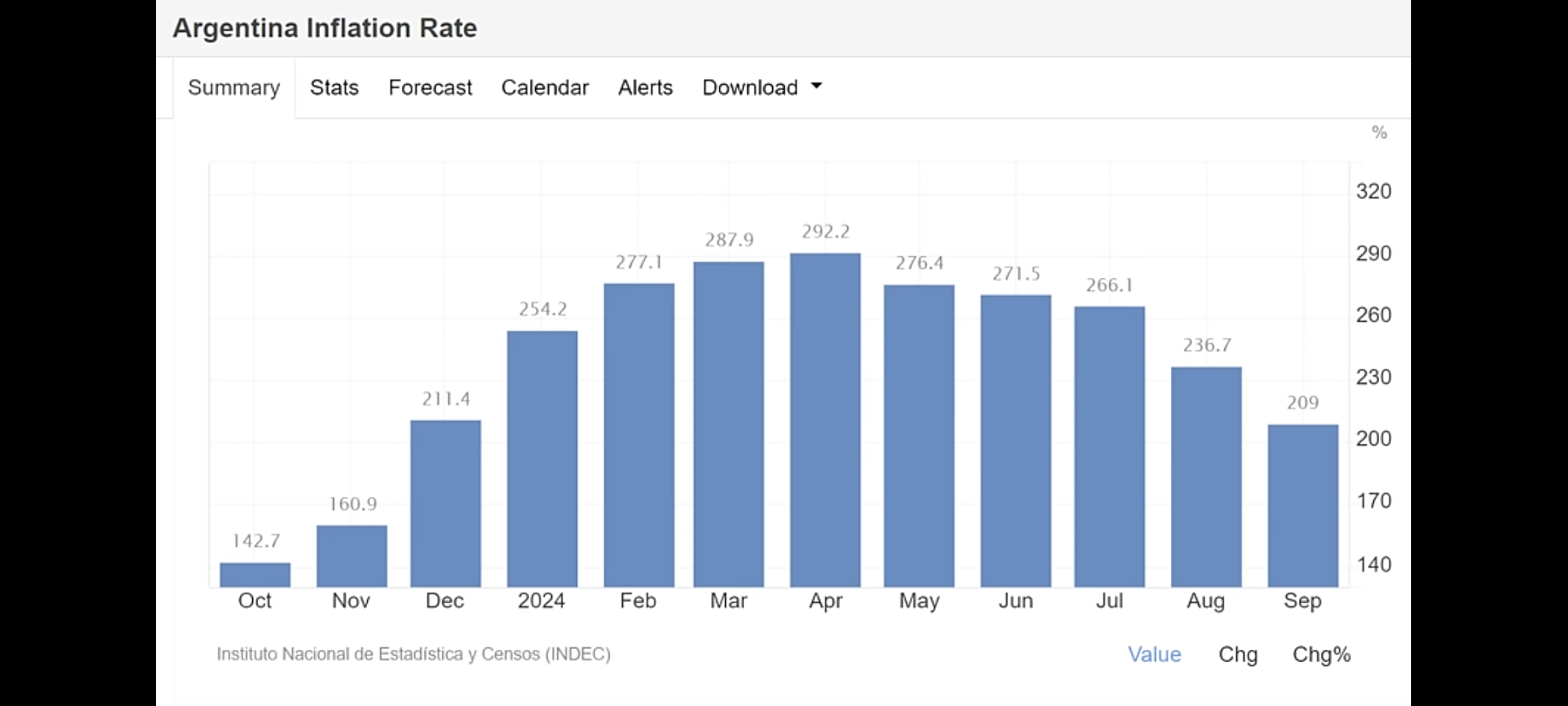Select the Summary tab
This screenshot has width=1568, height=706.
coord(234,88)
